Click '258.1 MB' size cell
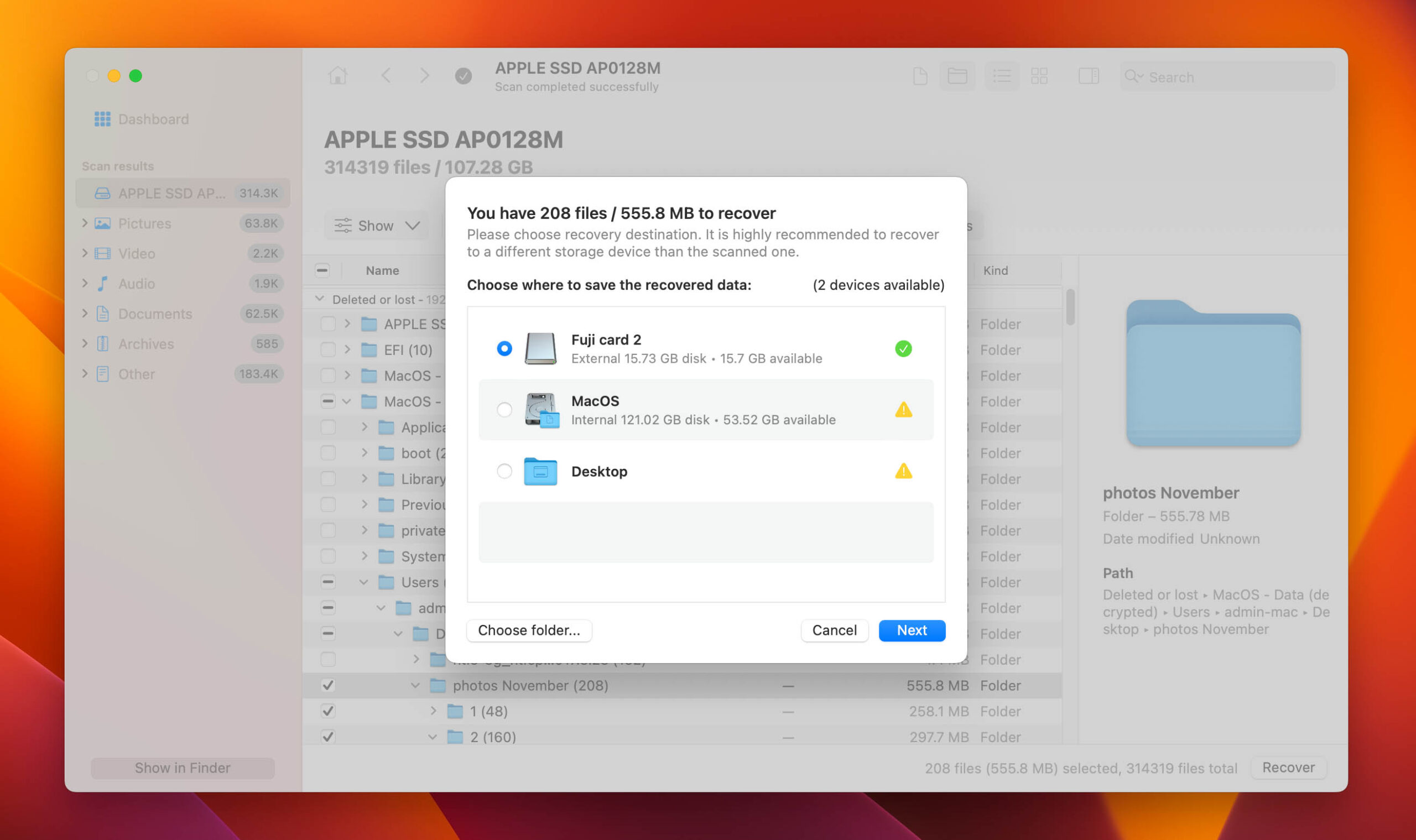 pyautogui.click(x=939, y=711)
